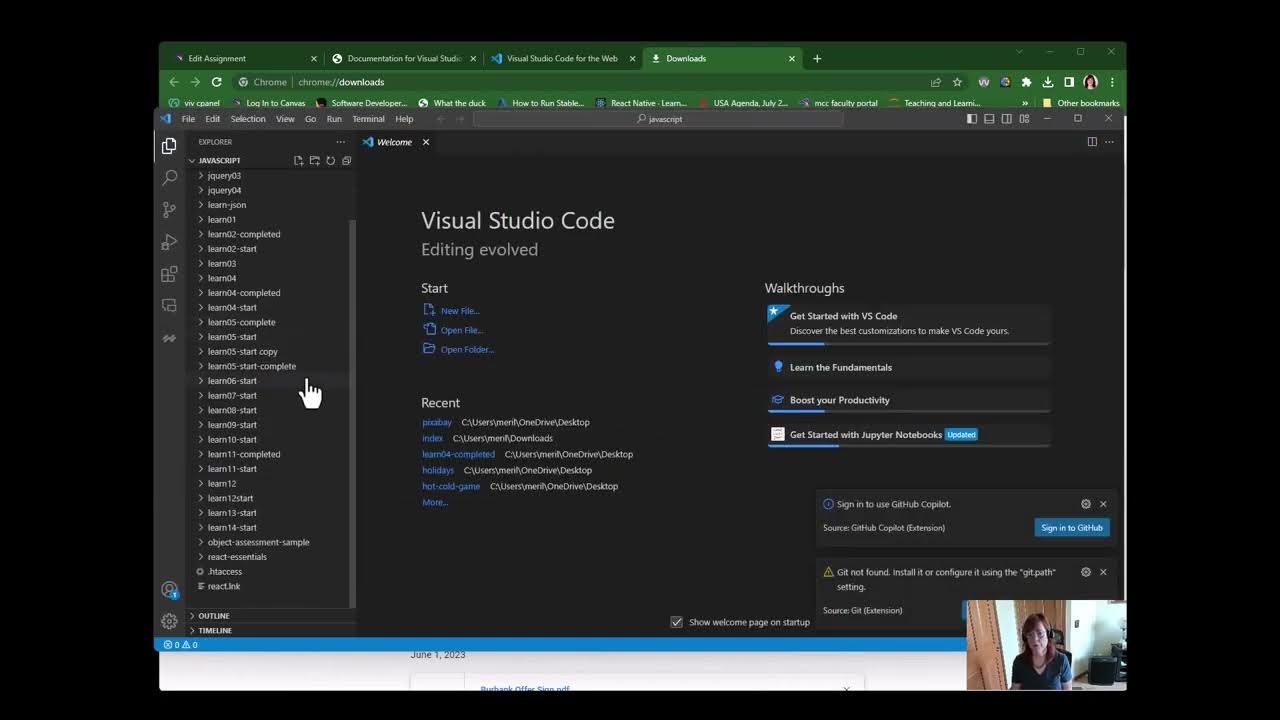Open the Explorer view in activity bar

(169, 147)
